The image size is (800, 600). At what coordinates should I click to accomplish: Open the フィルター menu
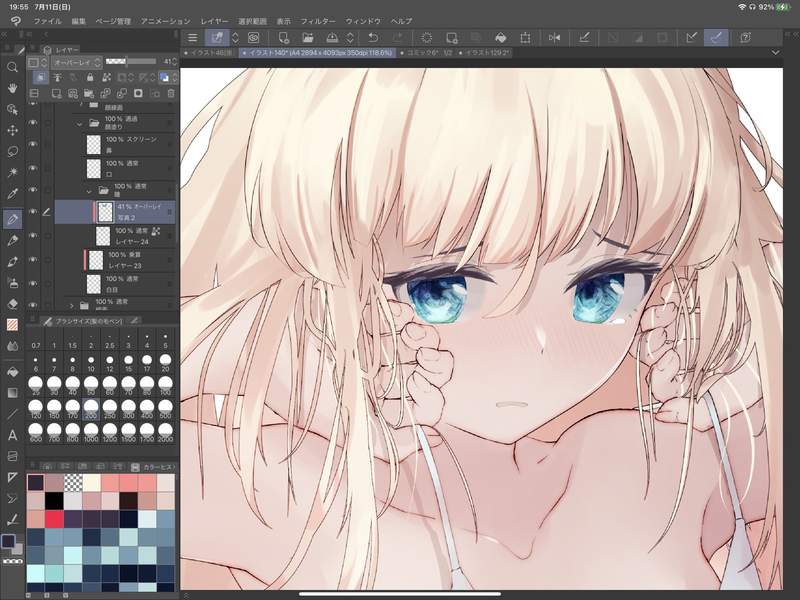pos(318,21)
